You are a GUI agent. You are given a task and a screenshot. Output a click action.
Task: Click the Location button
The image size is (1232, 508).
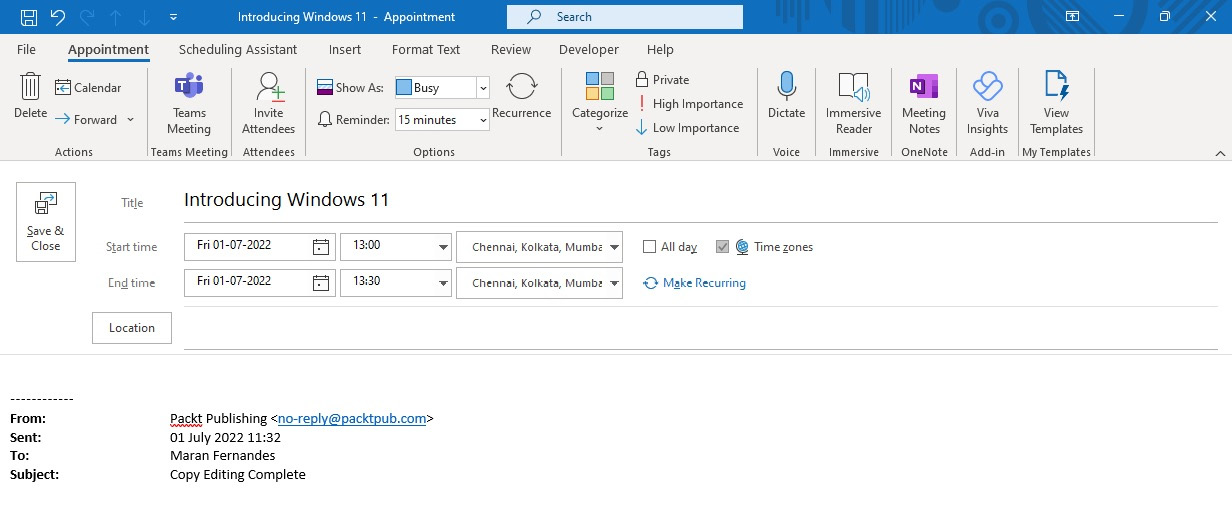[132, 328]
